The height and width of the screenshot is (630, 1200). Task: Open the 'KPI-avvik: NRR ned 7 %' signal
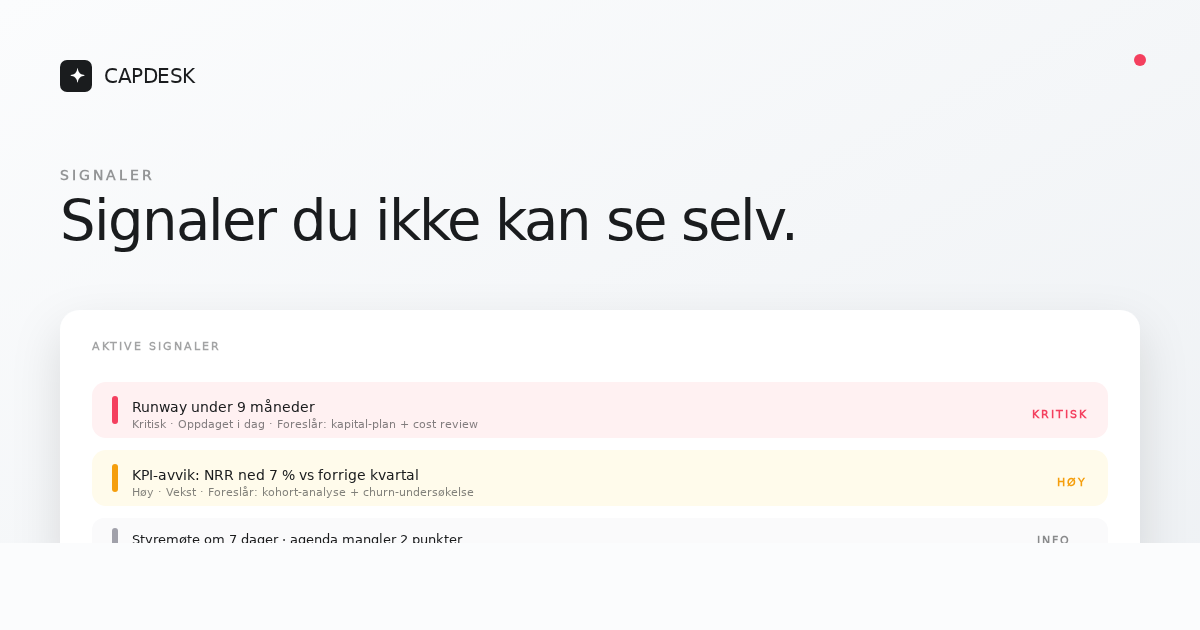[275, 475]
